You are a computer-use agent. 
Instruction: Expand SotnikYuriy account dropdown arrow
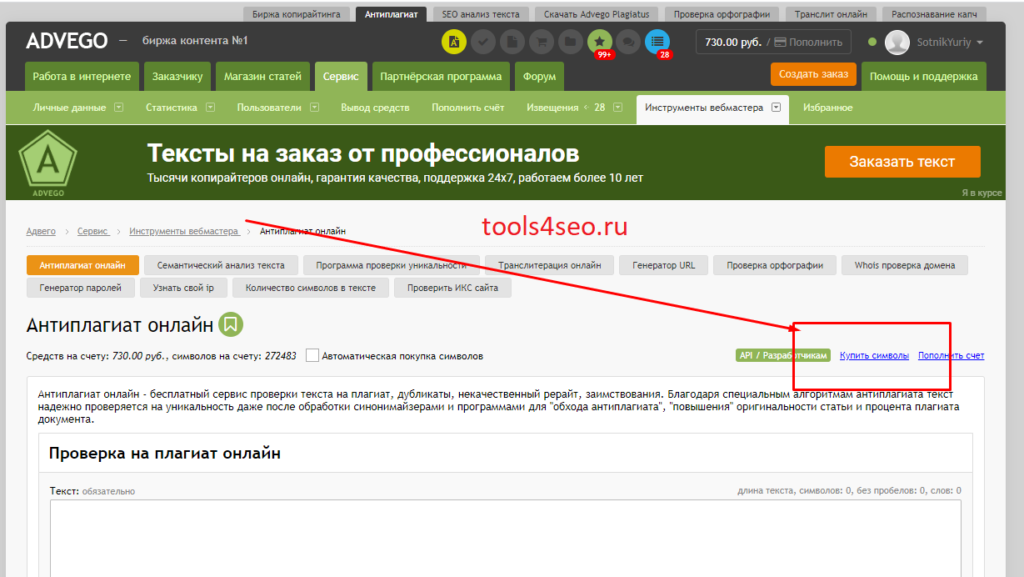[x=980, y=42]
